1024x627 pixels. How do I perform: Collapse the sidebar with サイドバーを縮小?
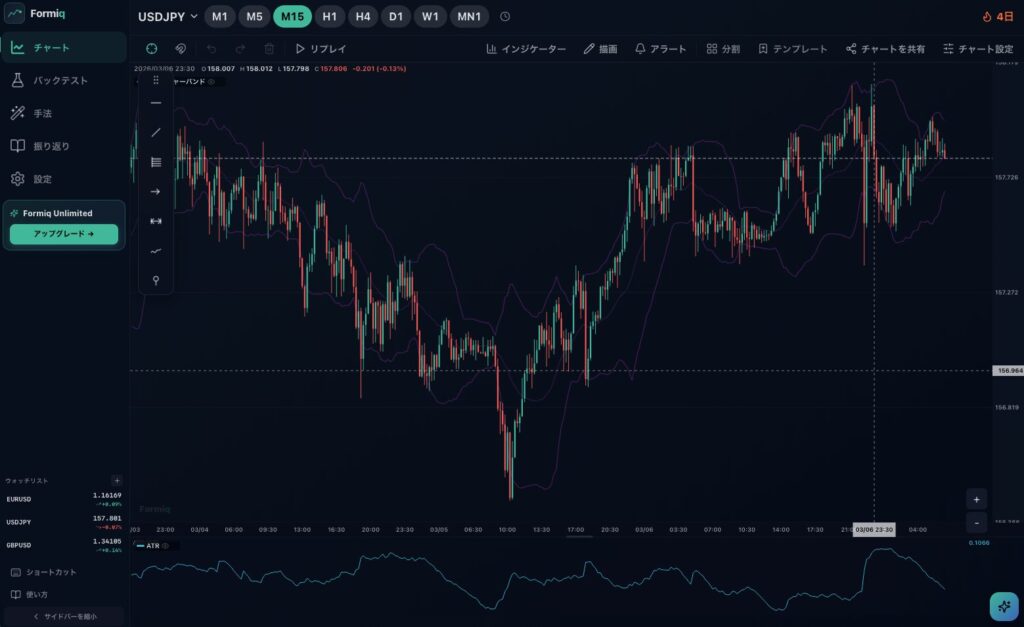pyautogui.click(x=64, y=616)
